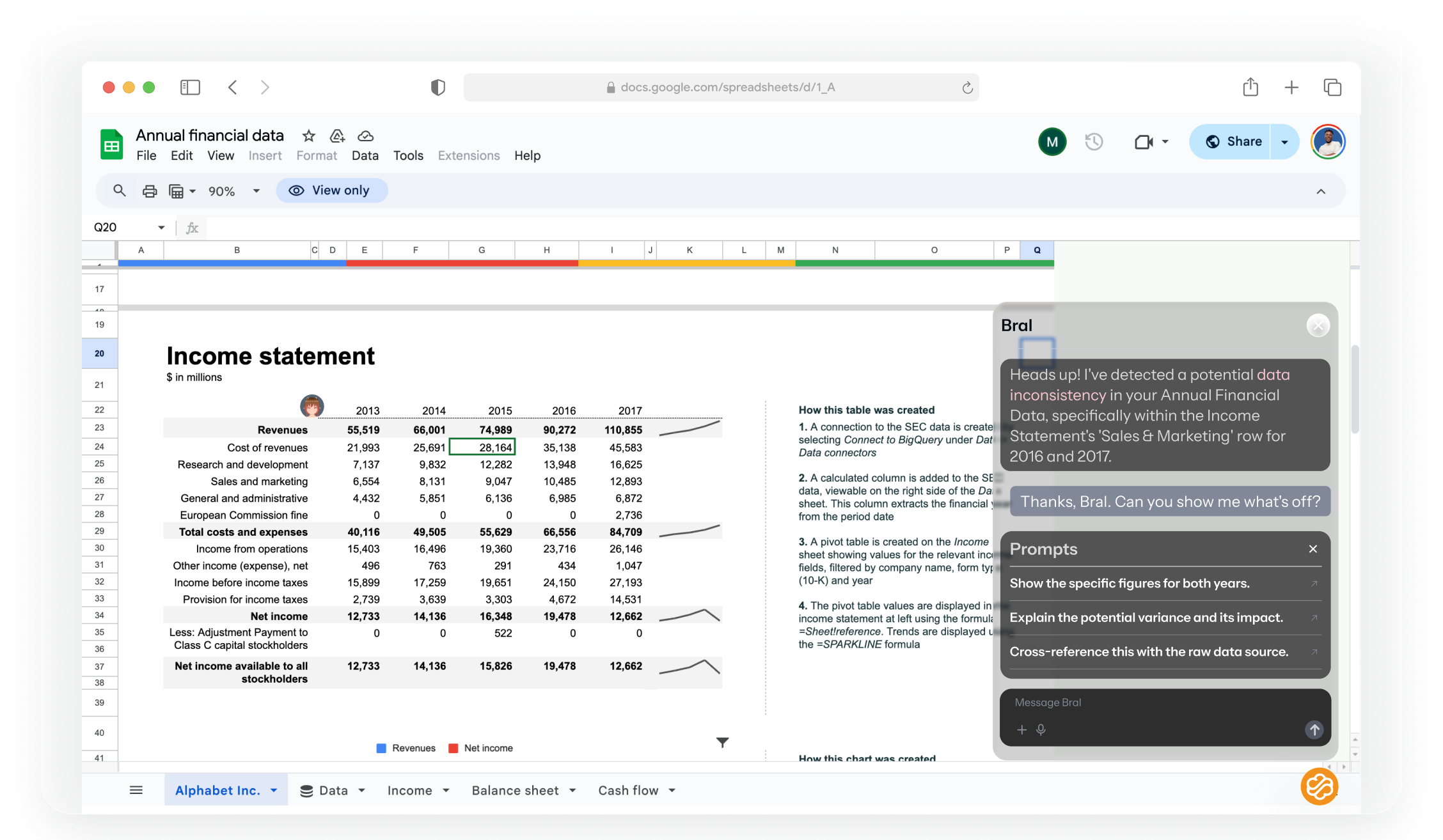Click the orange Bral launcher icon
Image resolution: width=1443 pixels, height=840 pixels.
1319,786
